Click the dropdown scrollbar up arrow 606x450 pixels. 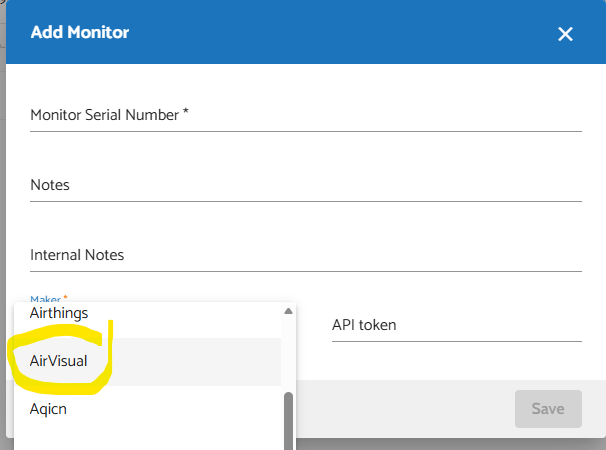coord(289,310)
